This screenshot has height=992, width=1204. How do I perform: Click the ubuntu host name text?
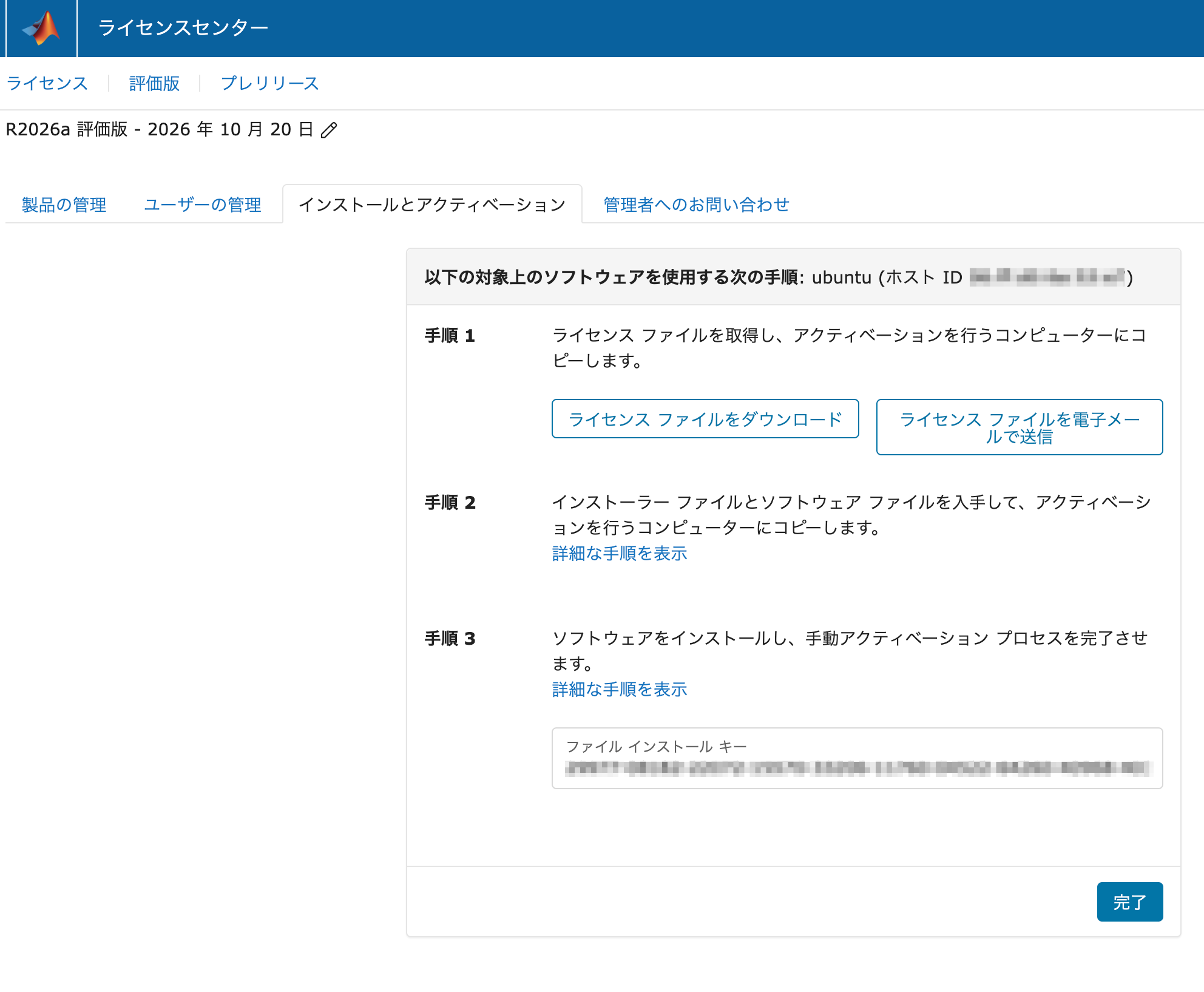pos(842,277)
